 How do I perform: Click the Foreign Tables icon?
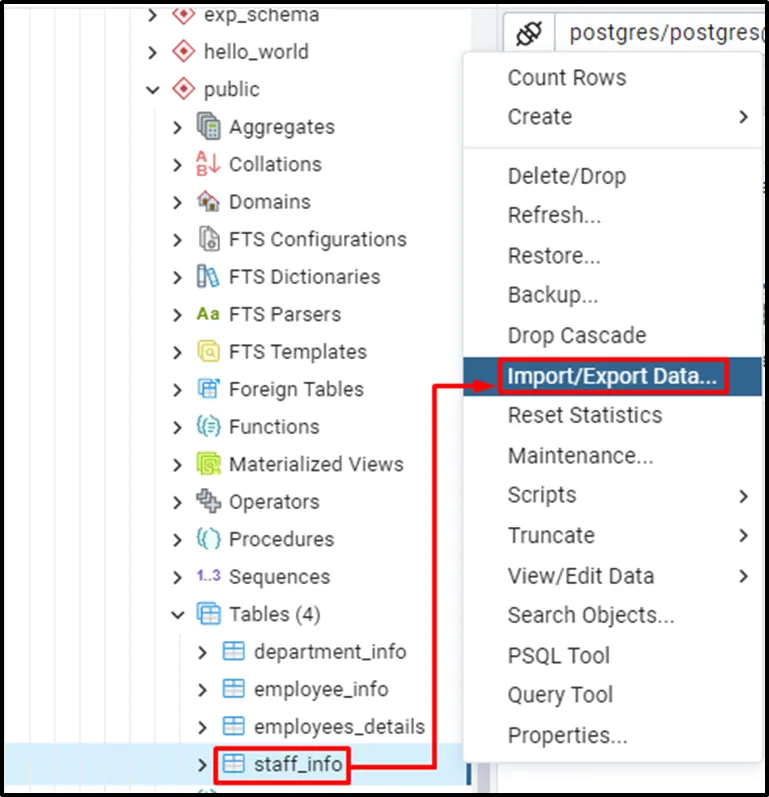tap(208, 389)
